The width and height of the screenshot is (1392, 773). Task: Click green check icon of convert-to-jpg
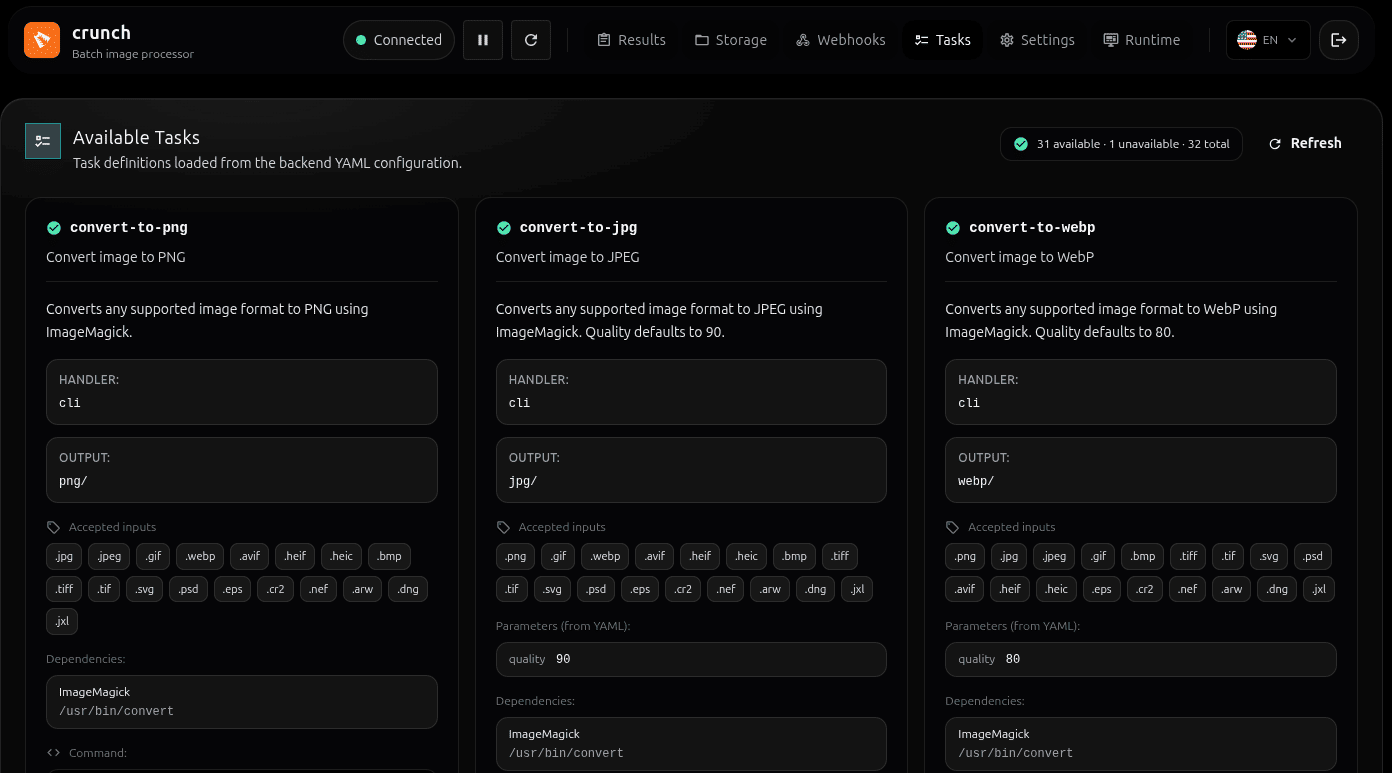[x=504, y=228]
